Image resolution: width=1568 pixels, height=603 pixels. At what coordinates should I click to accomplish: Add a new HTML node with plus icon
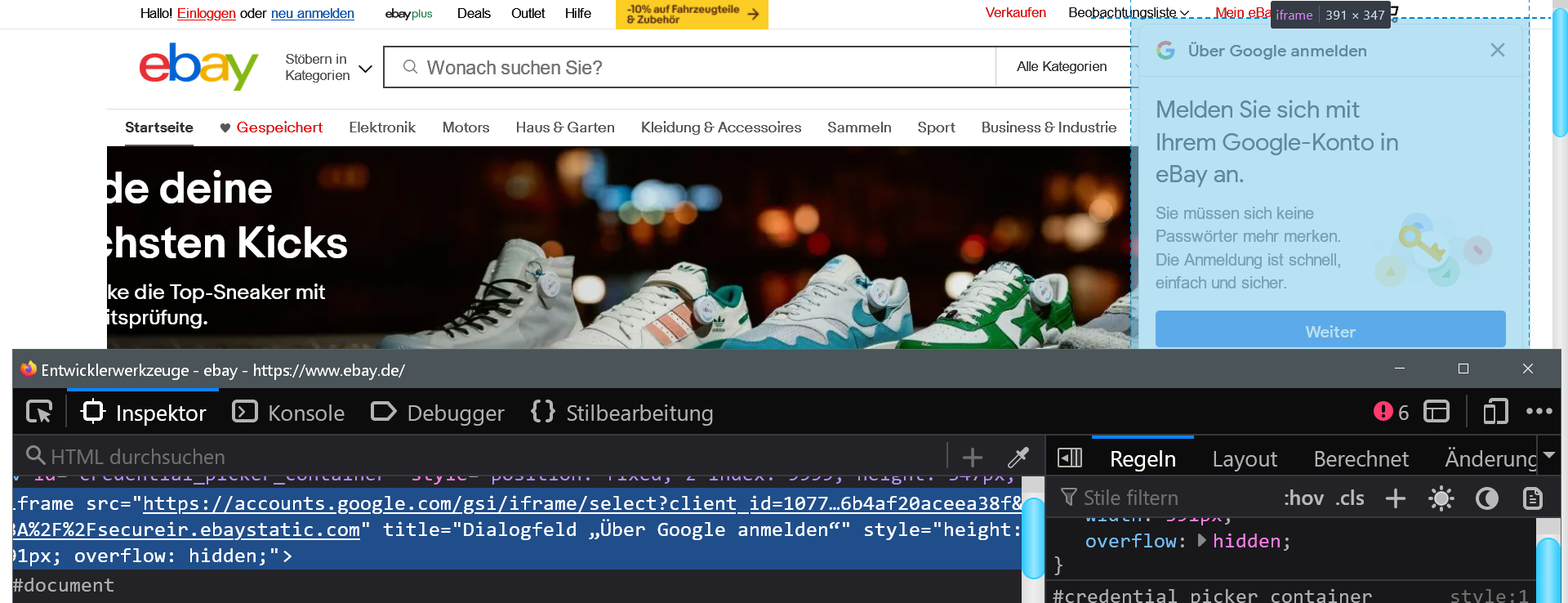pos(972,457)
